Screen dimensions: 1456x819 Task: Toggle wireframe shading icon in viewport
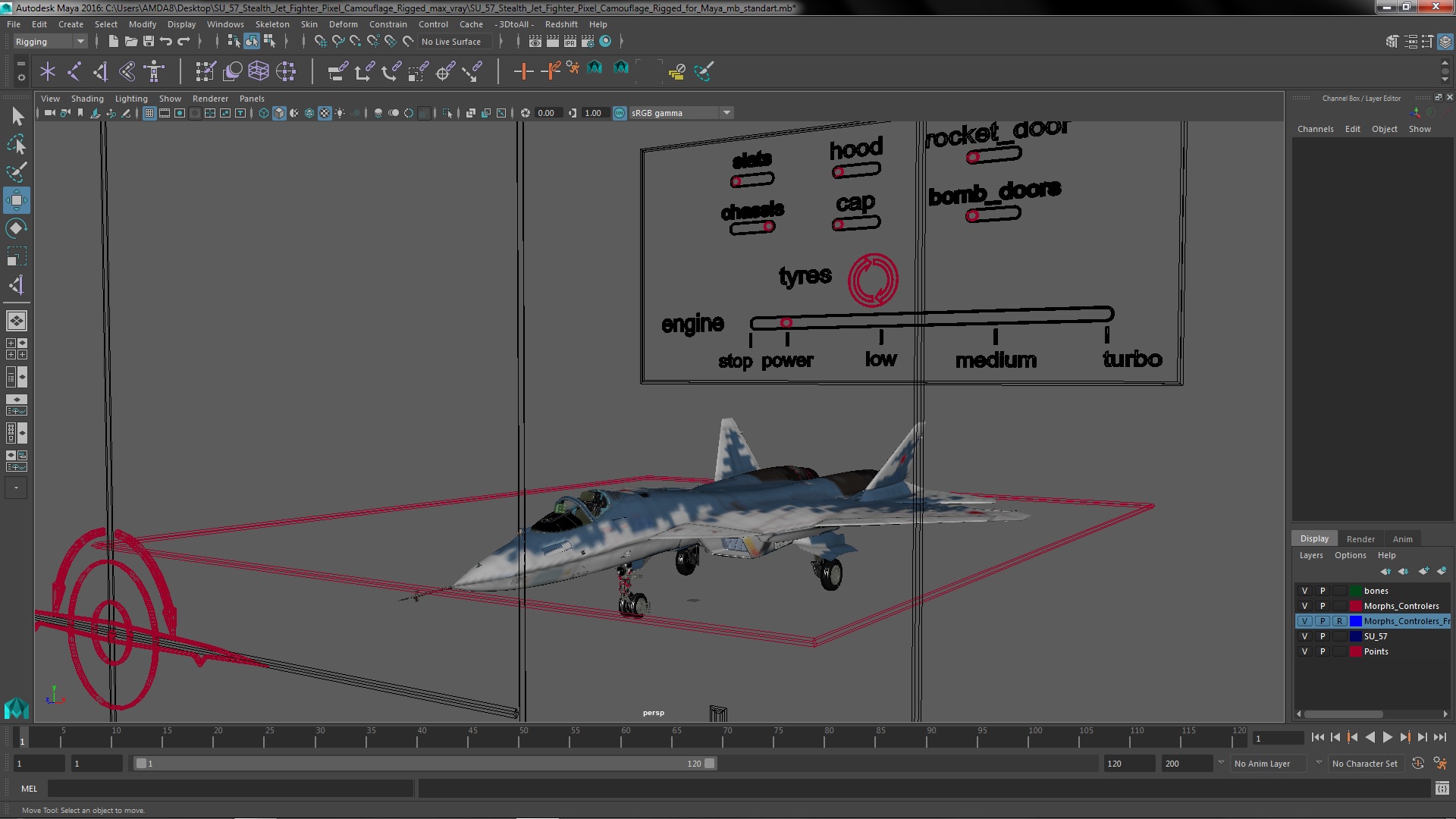(264, 113)
